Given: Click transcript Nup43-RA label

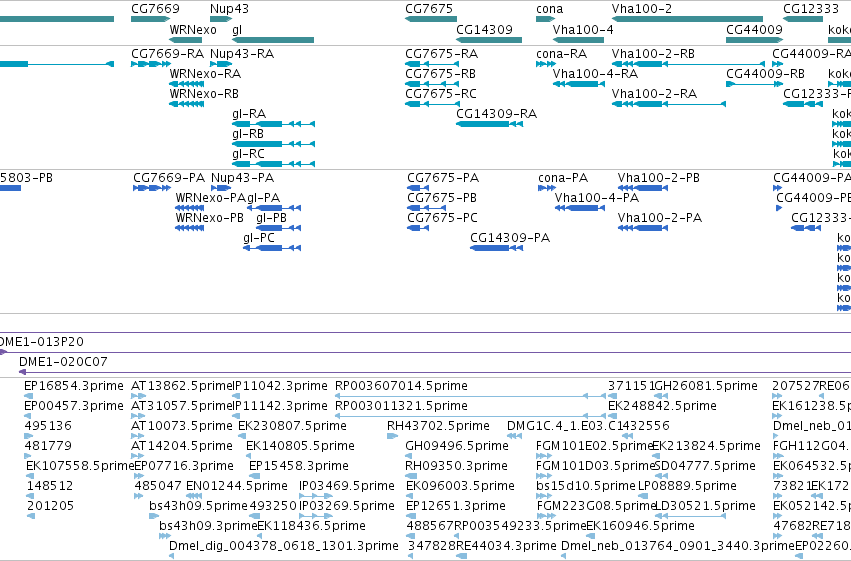Looking at the screenshot, I should (242, 54).
